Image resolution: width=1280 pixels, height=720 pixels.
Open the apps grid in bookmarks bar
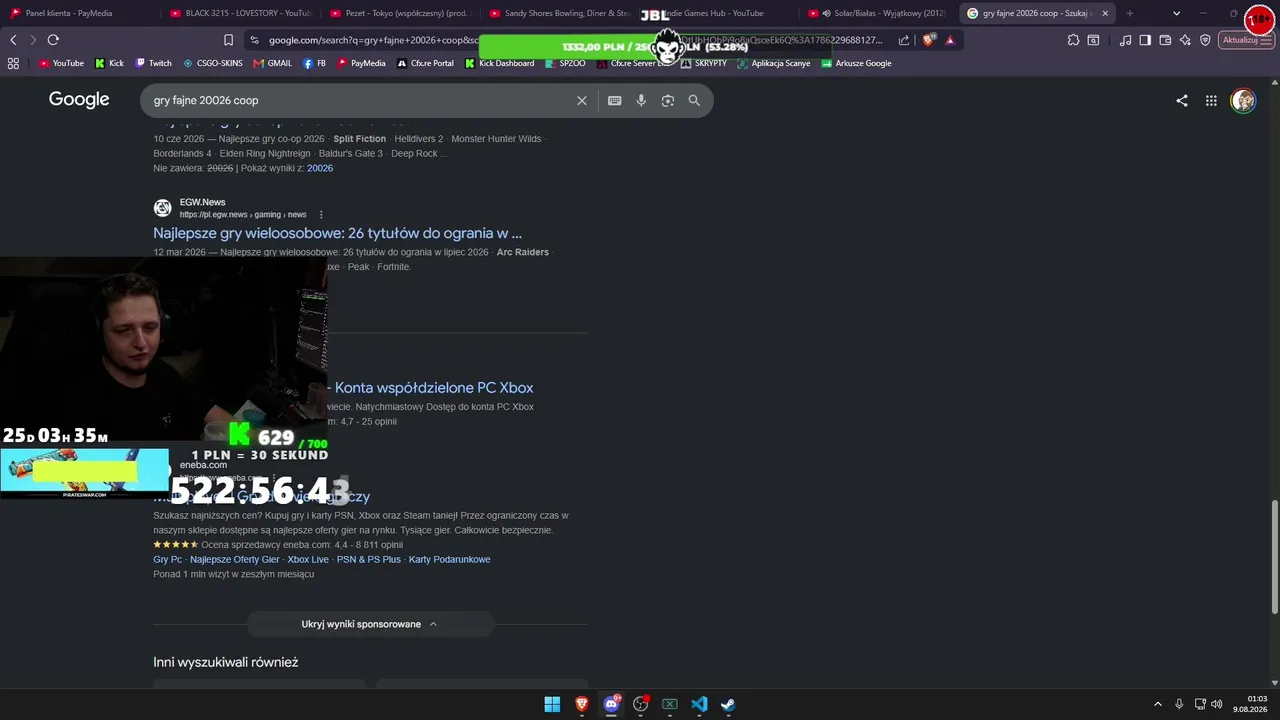click(x=13, y=63)
